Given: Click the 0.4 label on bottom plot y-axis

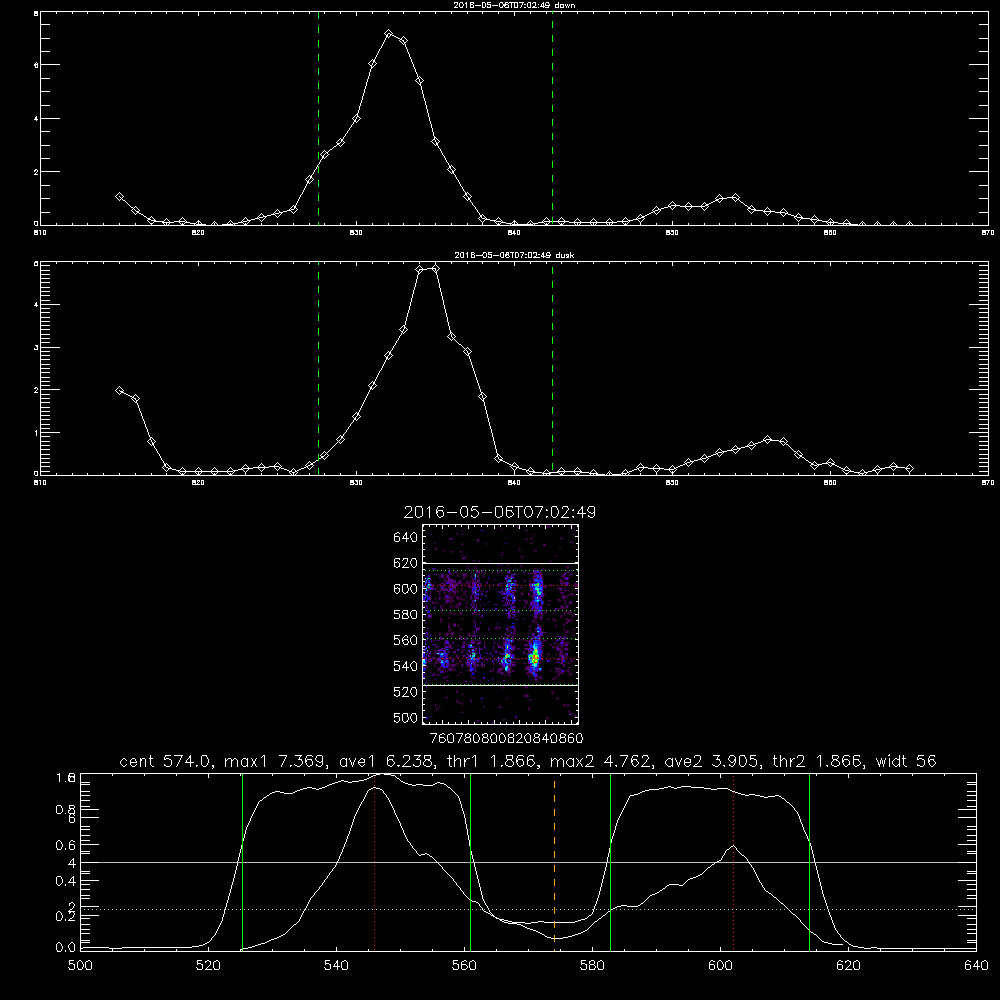Looking at the screenshot, I should pyautogui.click(x=66, y=881).
